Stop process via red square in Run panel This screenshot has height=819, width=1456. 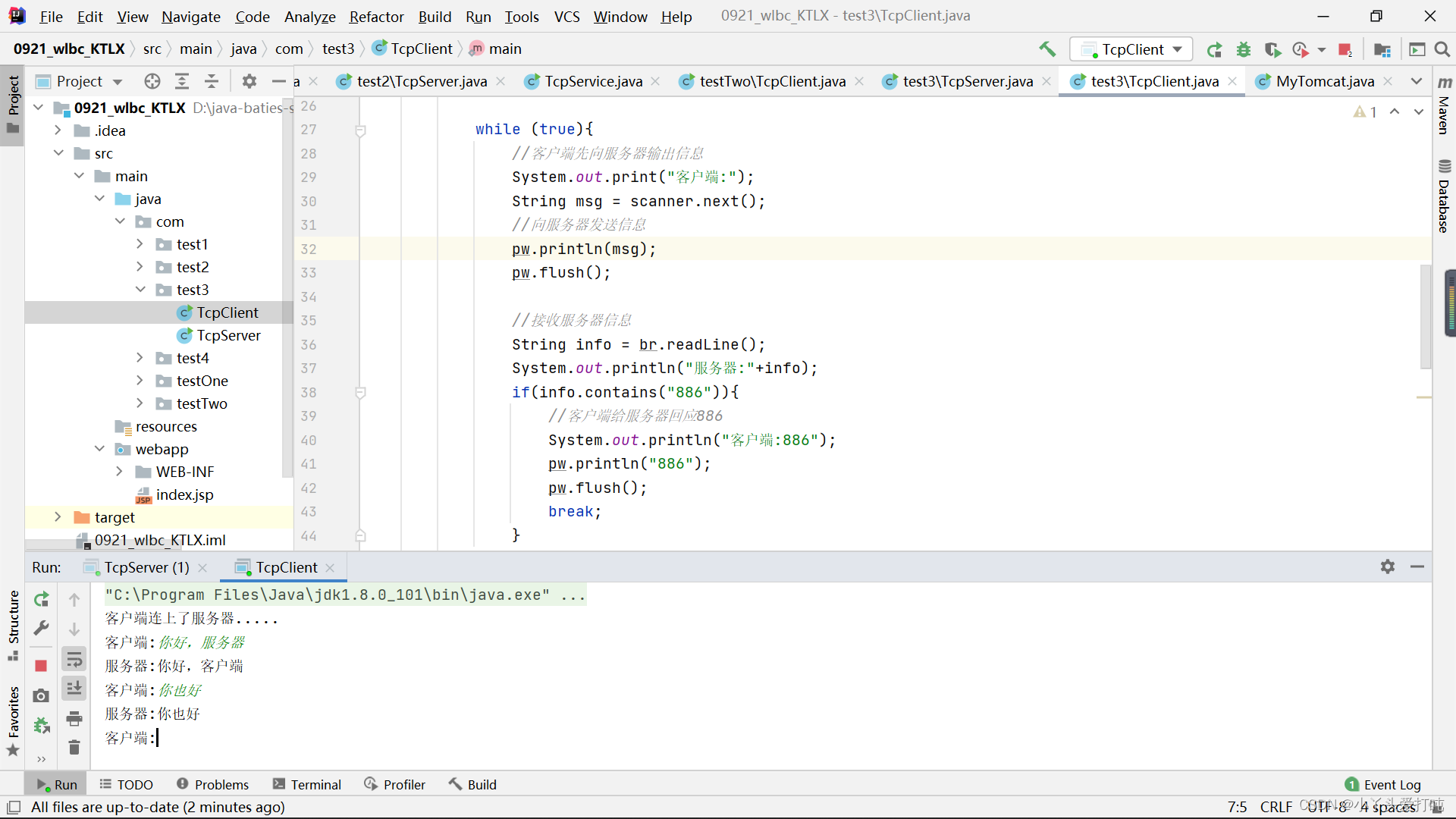coord(42,665)
